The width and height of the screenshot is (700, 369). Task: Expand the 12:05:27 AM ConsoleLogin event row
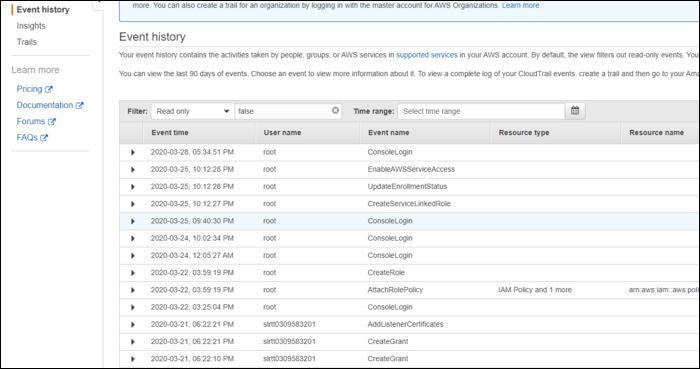coord(133,256)
